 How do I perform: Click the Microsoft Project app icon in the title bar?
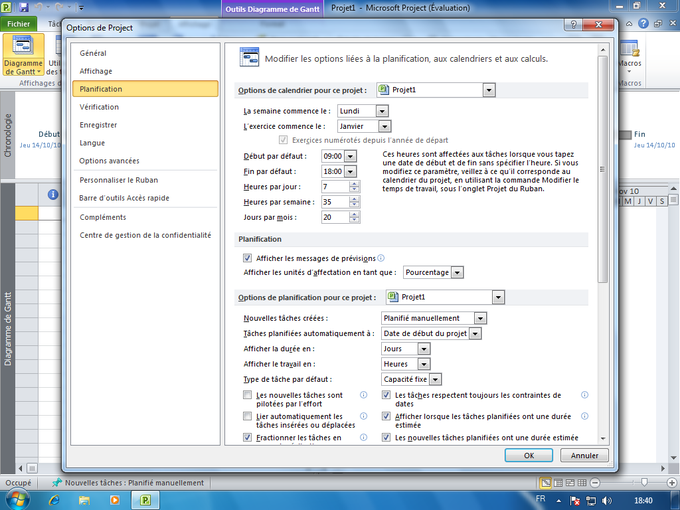tap(7, 7)
